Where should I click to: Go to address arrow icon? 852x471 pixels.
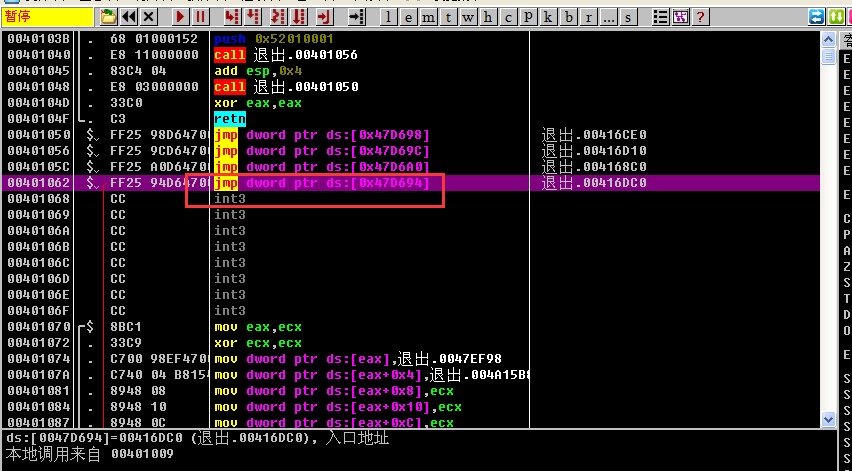(356, 17)
